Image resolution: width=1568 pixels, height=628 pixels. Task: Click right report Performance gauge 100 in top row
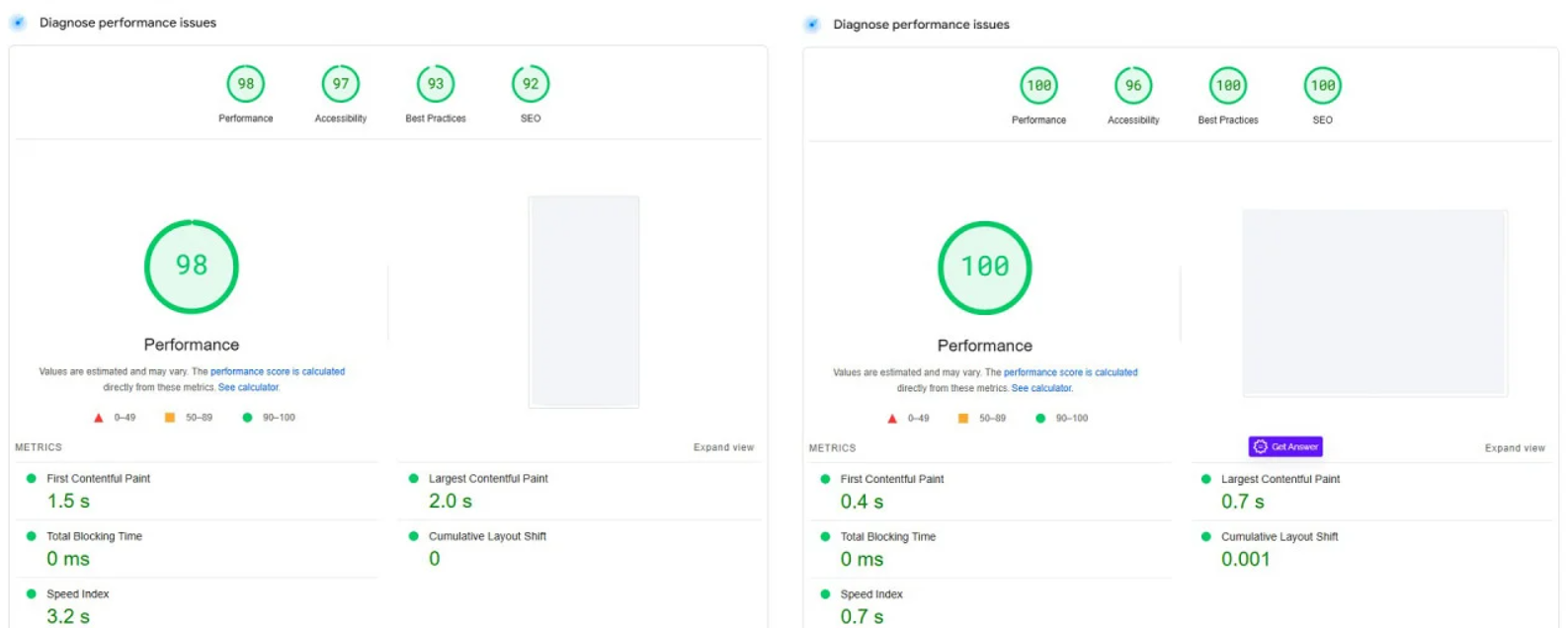click(x=1038, y=86)
